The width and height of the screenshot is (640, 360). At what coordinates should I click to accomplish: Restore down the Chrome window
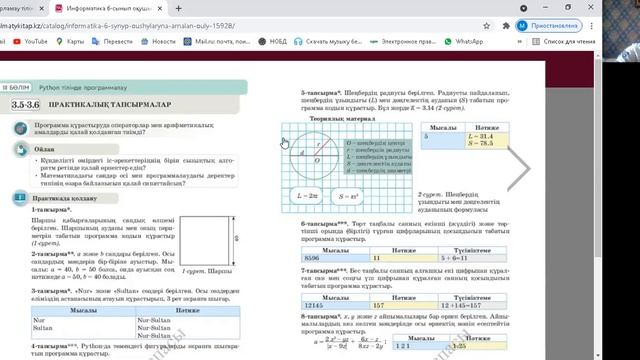point(568,7)
